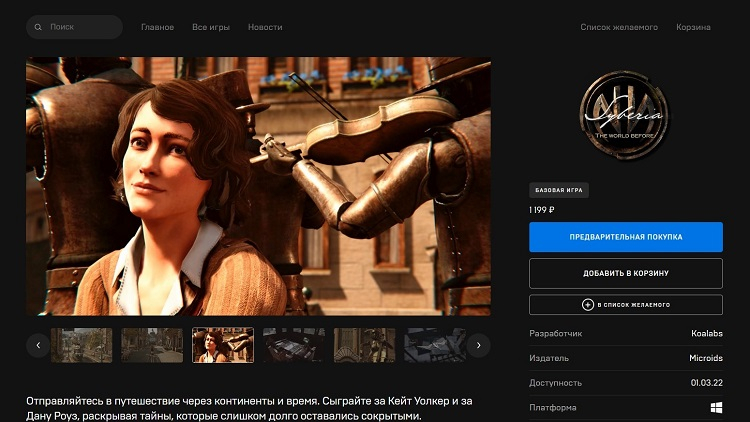Screen dimensions: 750x422
Task: Focus the Поиск search field
Action: (74, 27)
